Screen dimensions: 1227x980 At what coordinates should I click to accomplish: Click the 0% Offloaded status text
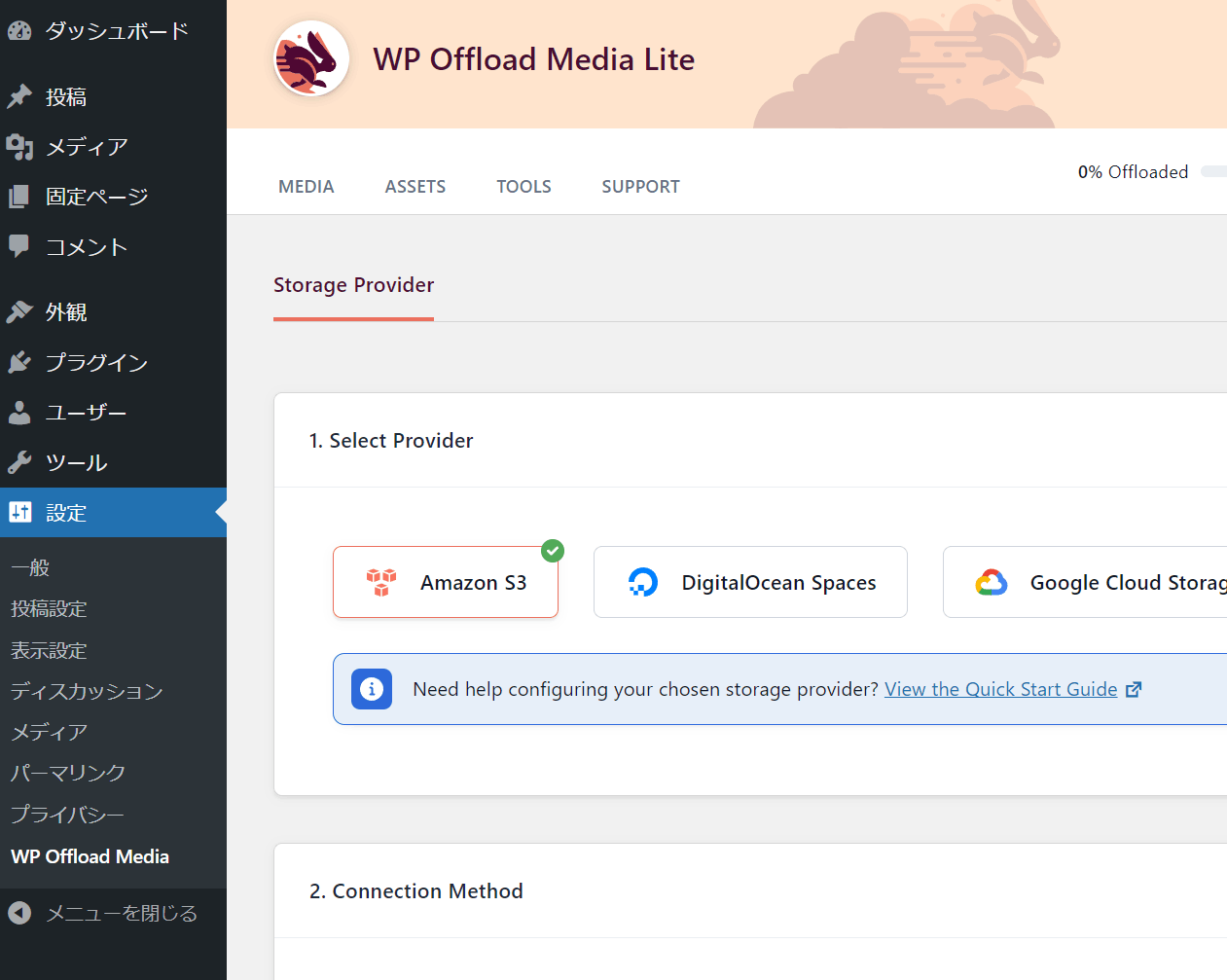pyautogui.click(x=1133, y=172)
